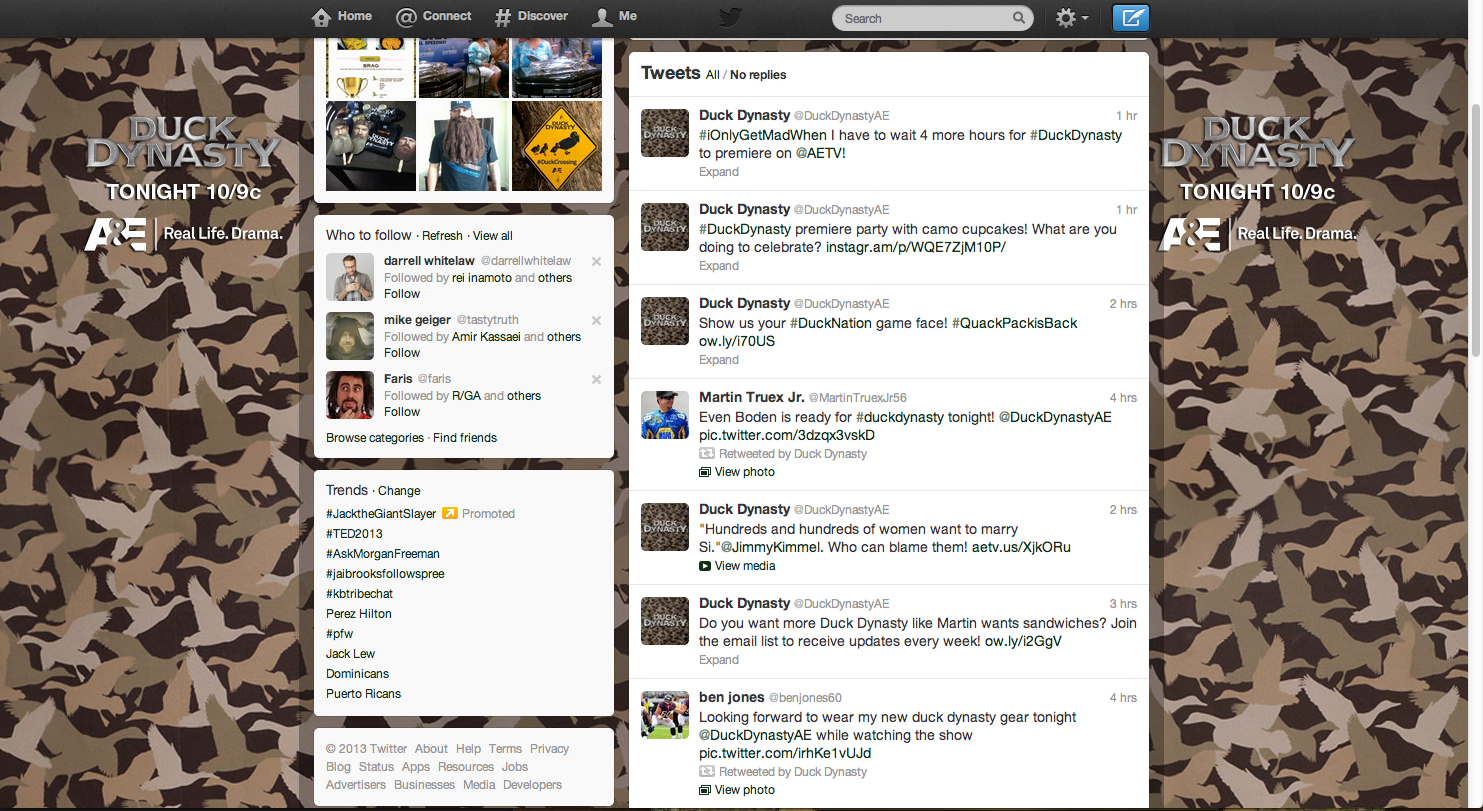The height and width of the screenshot is (811, 1483).
Task: Change the Trends location
Action: (399, 491)
